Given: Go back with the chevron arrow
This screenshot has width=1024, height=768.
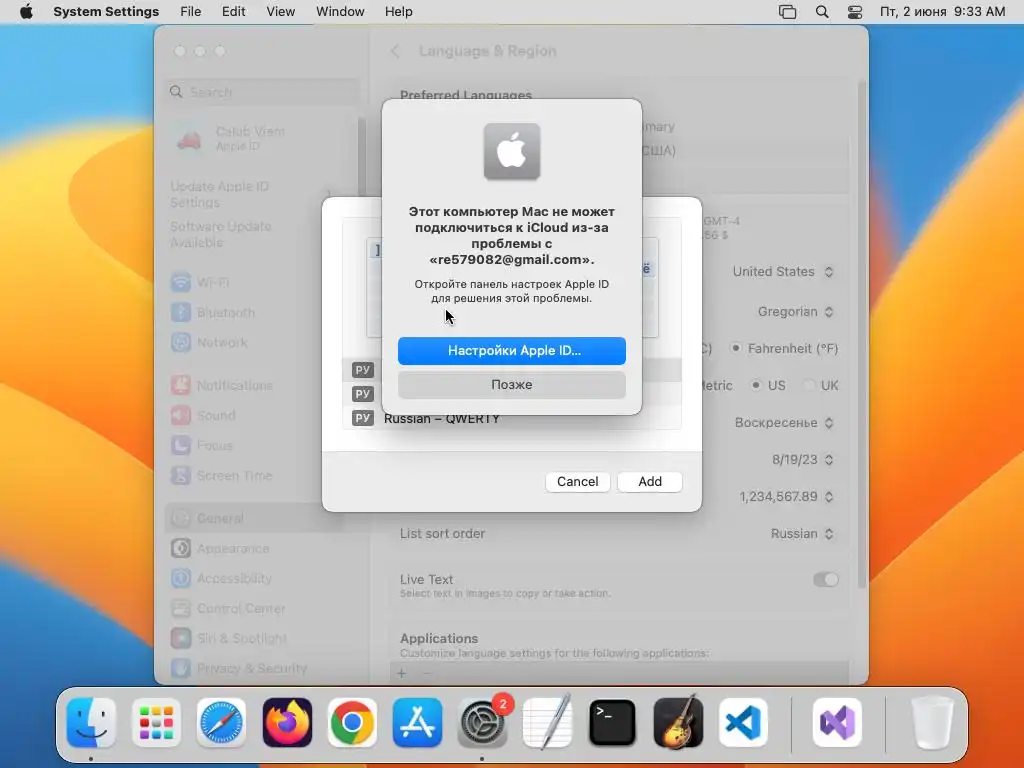Looking at the screenshot, I should (x=395, y=51).
